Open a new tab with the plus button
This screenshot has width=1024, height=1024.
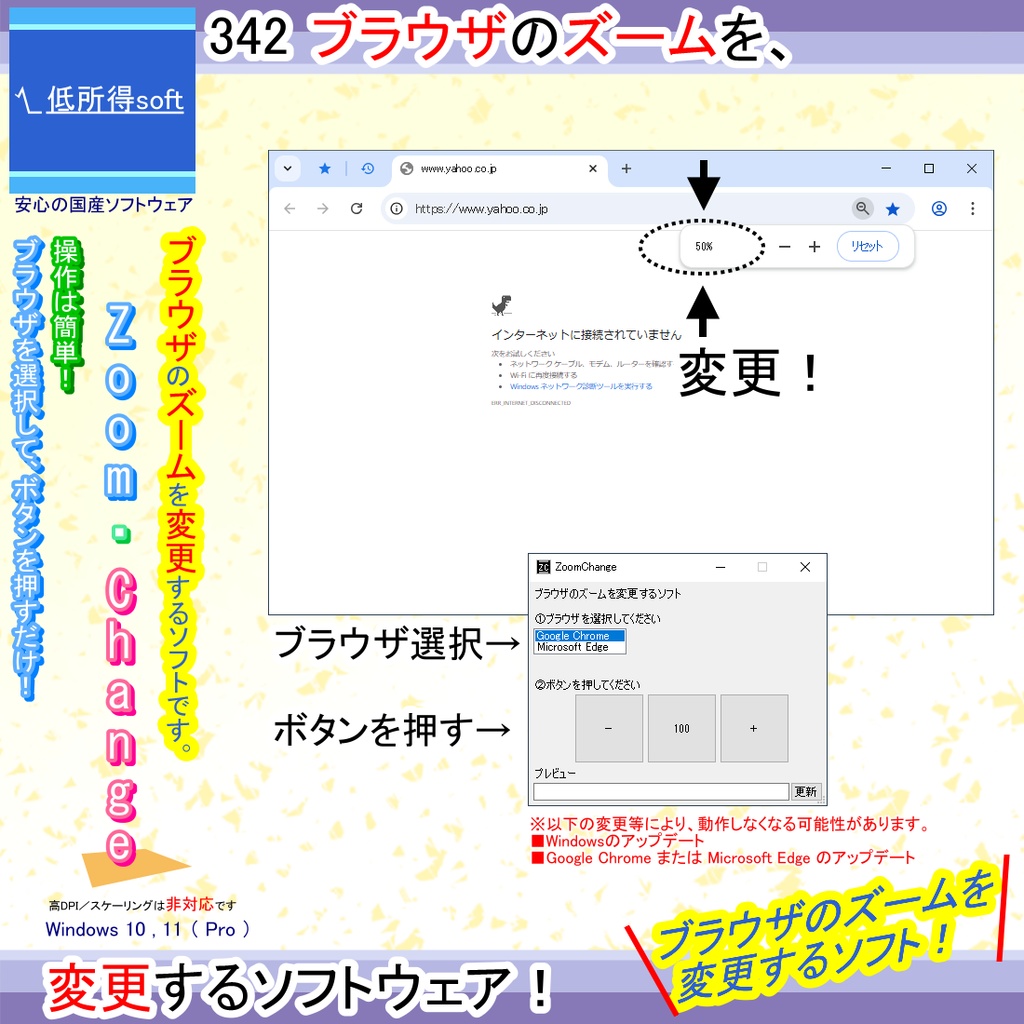626,168
